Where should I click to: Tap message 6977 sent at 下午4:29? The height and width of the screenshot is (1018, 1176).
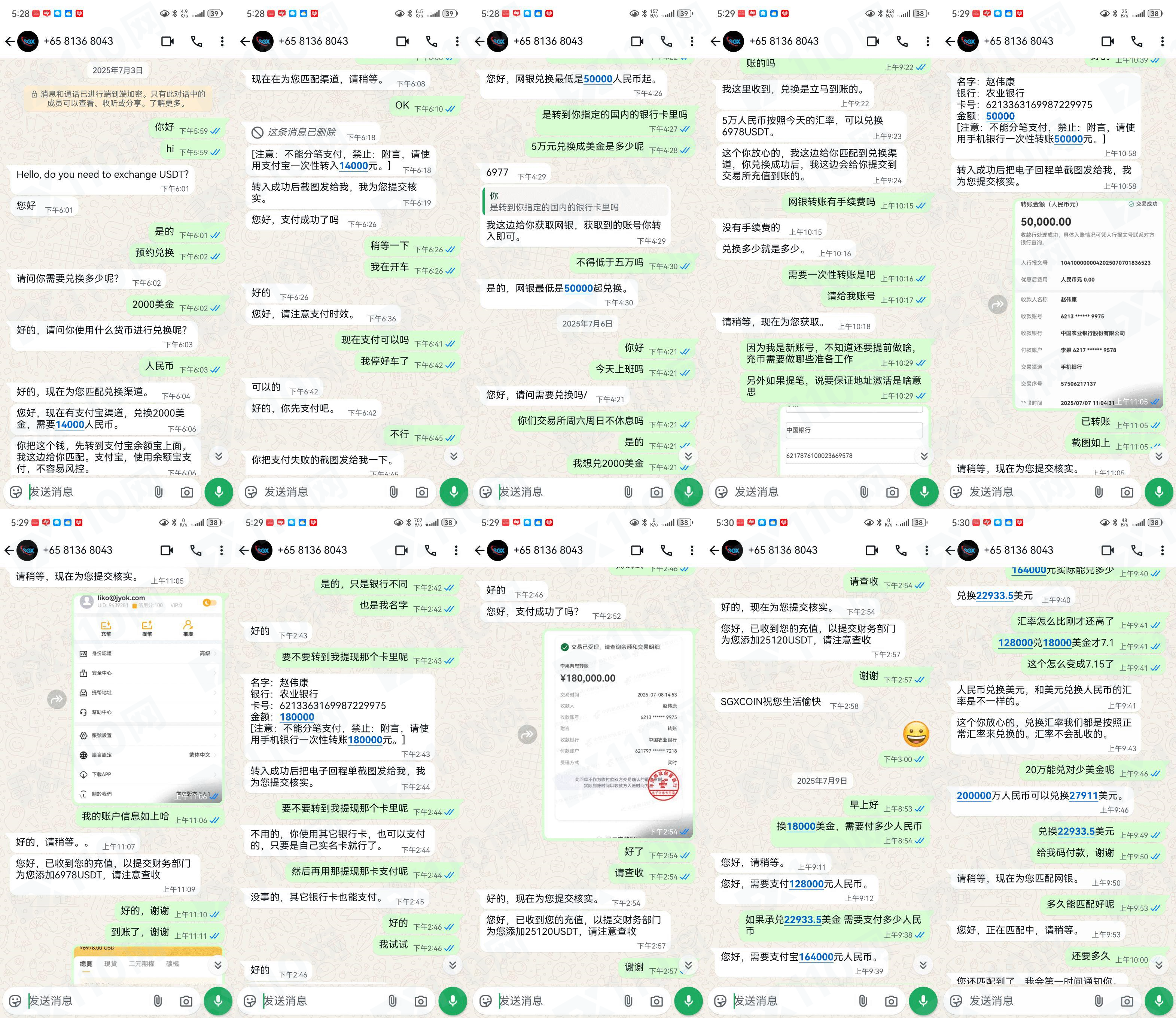[x=515, y=173]
